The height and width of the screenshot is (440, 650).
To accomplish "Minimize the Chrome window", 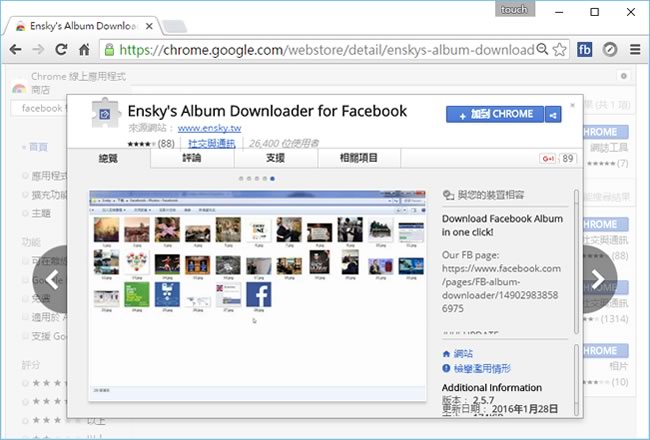I will 559,12.
